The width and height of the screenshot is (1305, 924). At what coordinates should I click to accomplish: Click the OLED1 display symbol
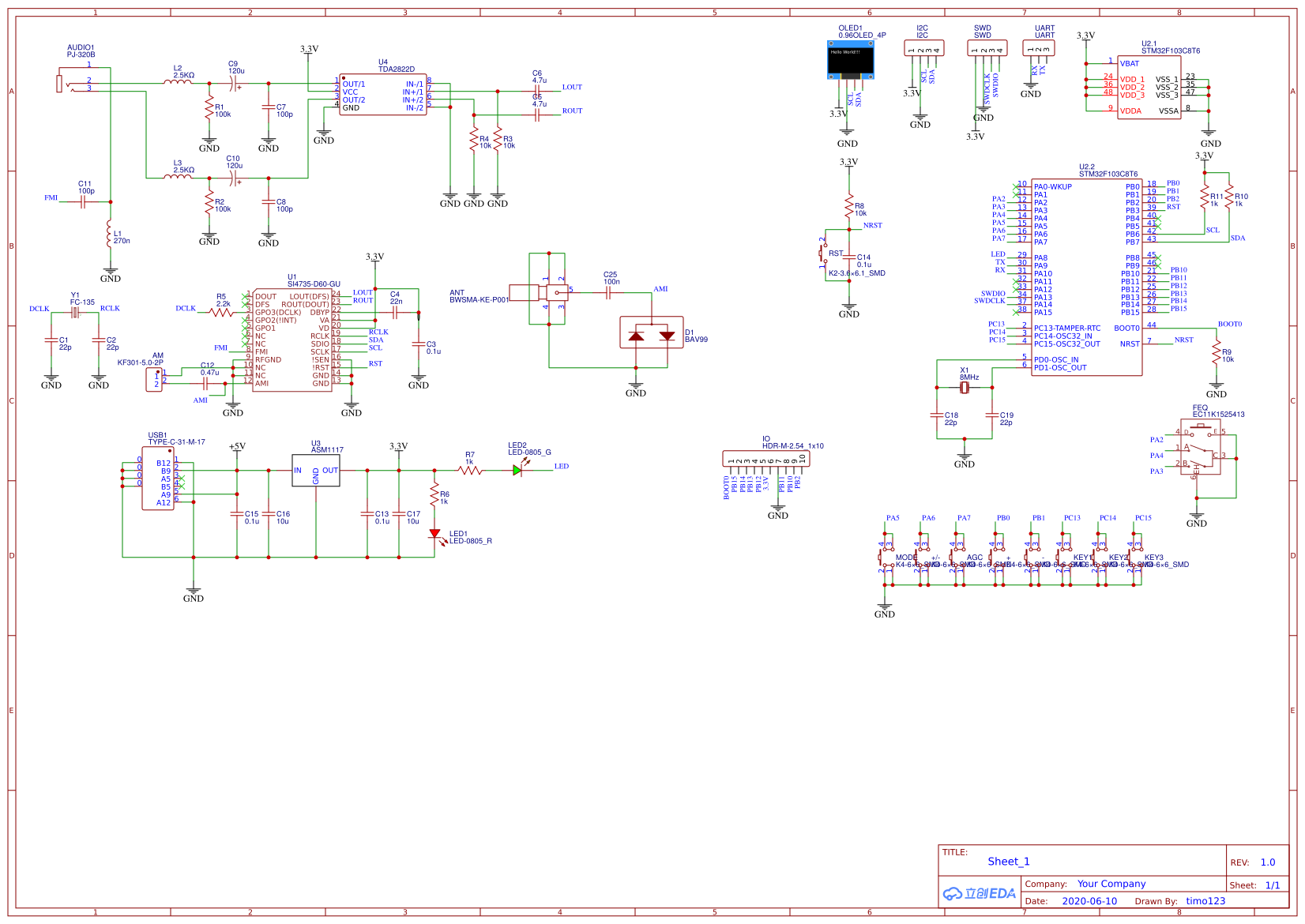tap(850, 60)
